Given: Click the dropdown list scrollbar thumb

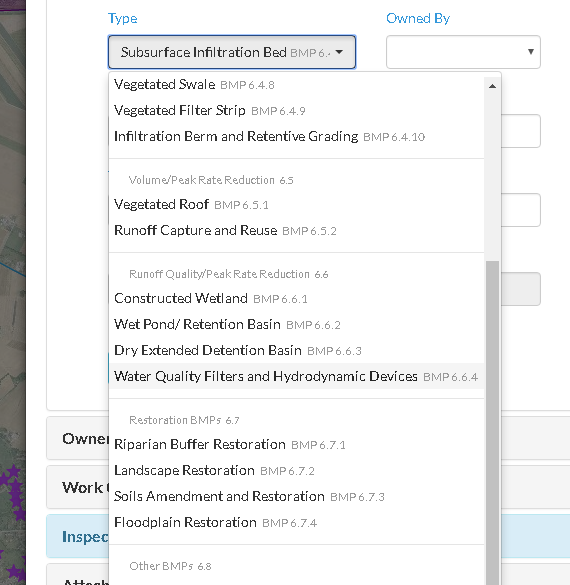Looking at the screenshot, I should [492, 423].
